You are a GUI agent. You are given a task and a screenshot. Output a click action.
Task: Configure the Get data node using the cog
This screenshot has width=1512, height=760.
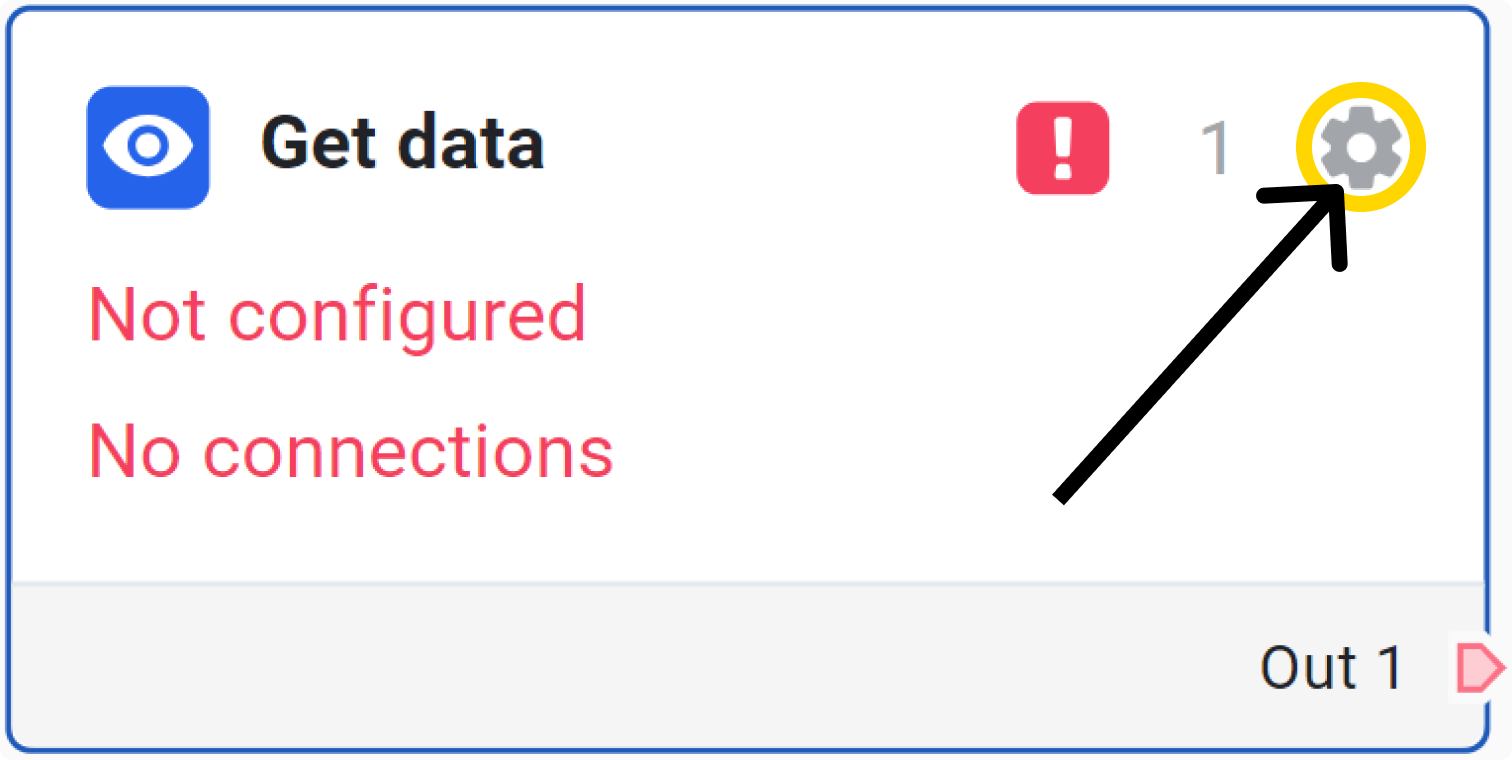click(x=1360, y=148)
